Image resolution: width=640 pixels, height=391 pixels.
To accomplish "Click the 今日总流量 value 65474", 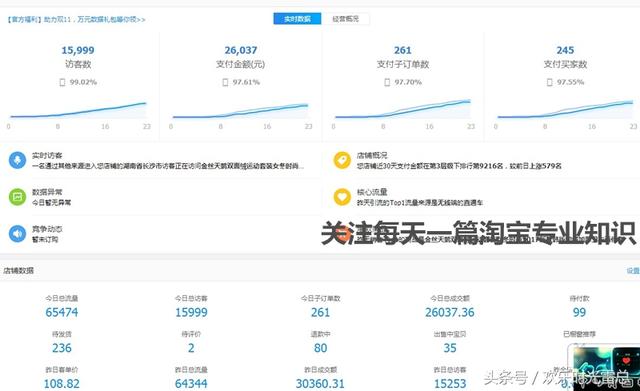I will [x=62, y=313].
